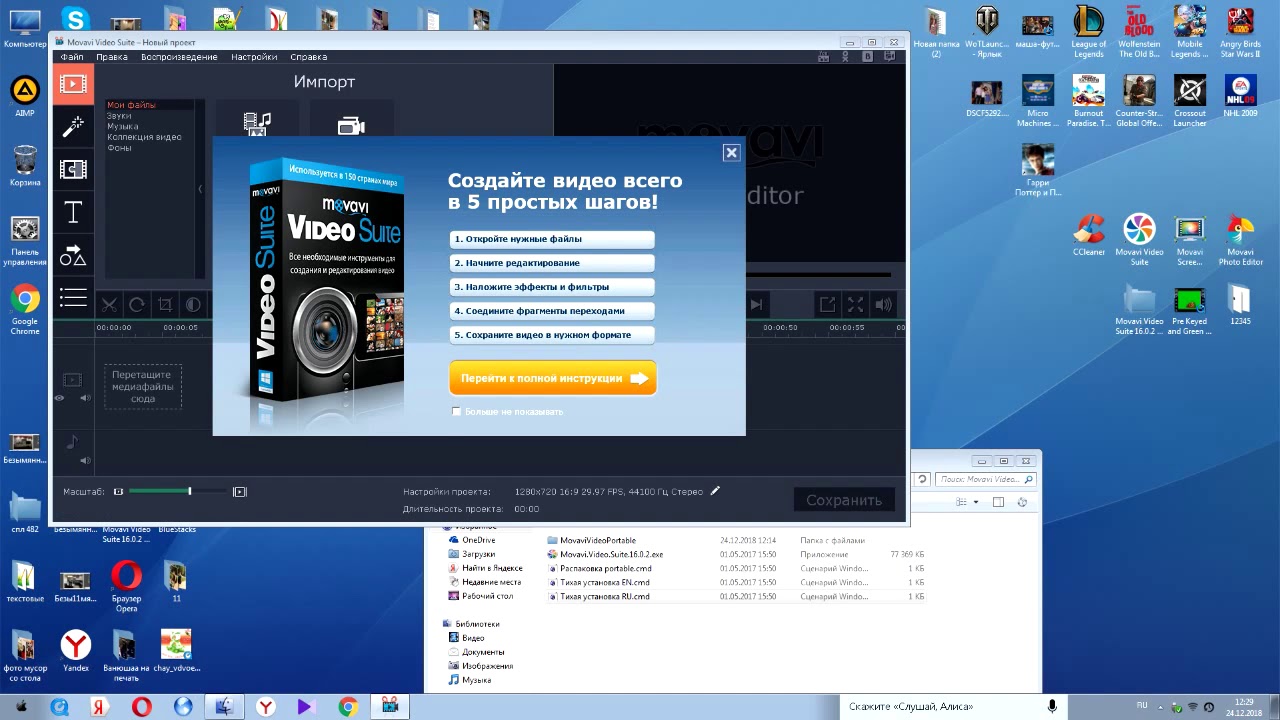Mute the video track speaker
Viewport: 1280px width, 720px height.
coord(85,398)
